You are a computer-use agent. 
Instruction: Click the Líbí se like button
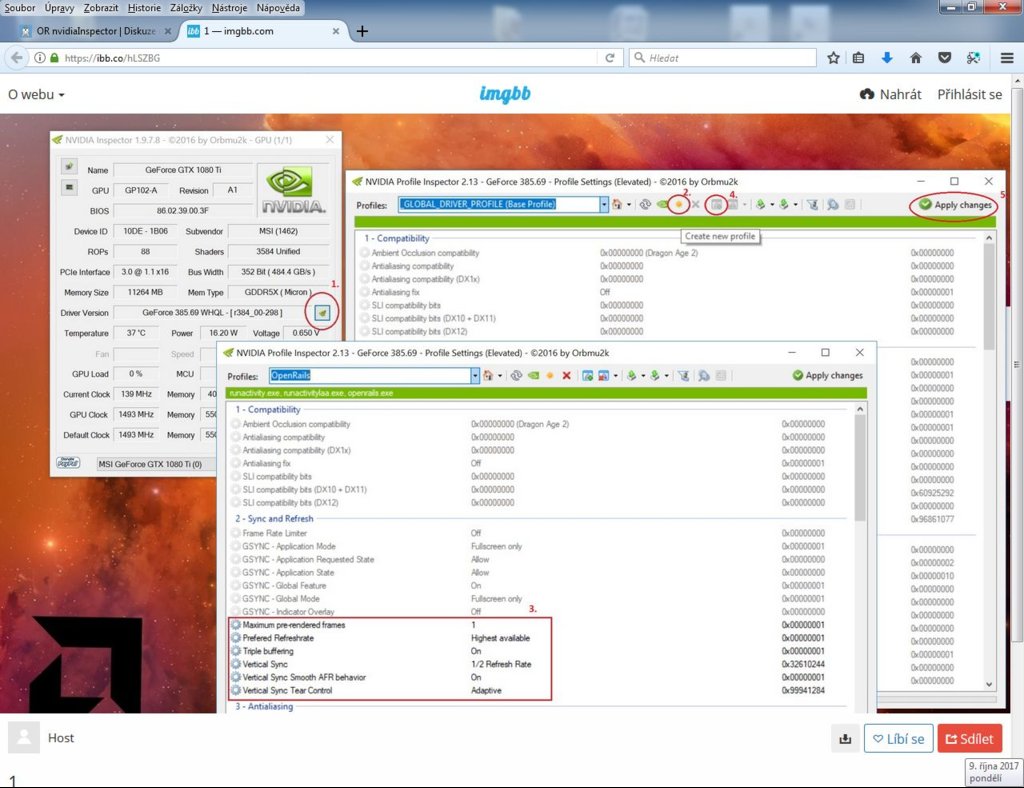[x=899, y=738]
